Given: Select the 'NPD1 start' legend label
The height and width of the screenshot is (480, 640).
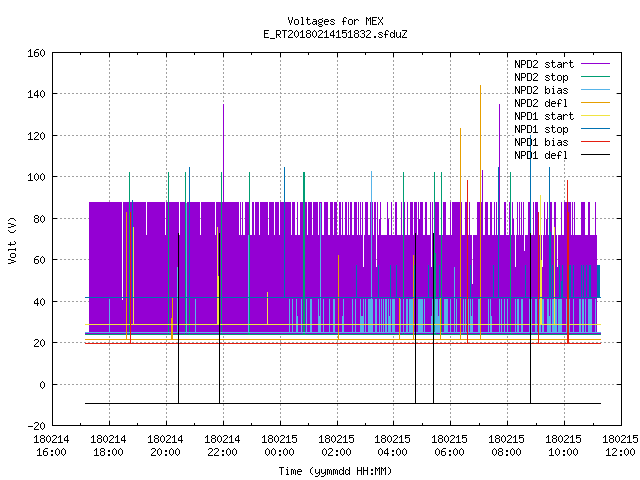Looking at the screenshot, I should pyautogui.click(x=544, y=116).
